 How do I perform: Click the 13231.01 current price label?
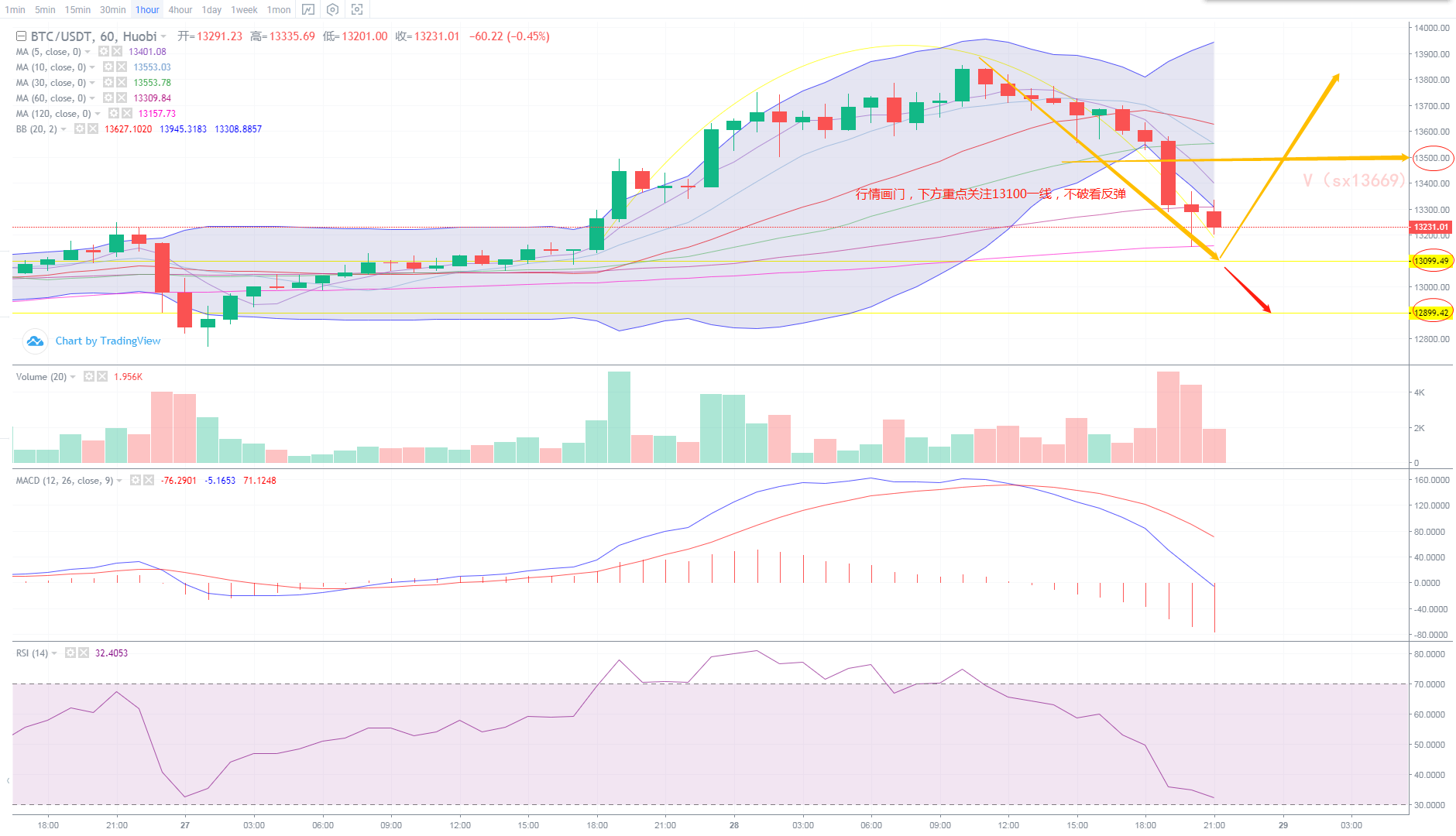tap(1430, 228)
